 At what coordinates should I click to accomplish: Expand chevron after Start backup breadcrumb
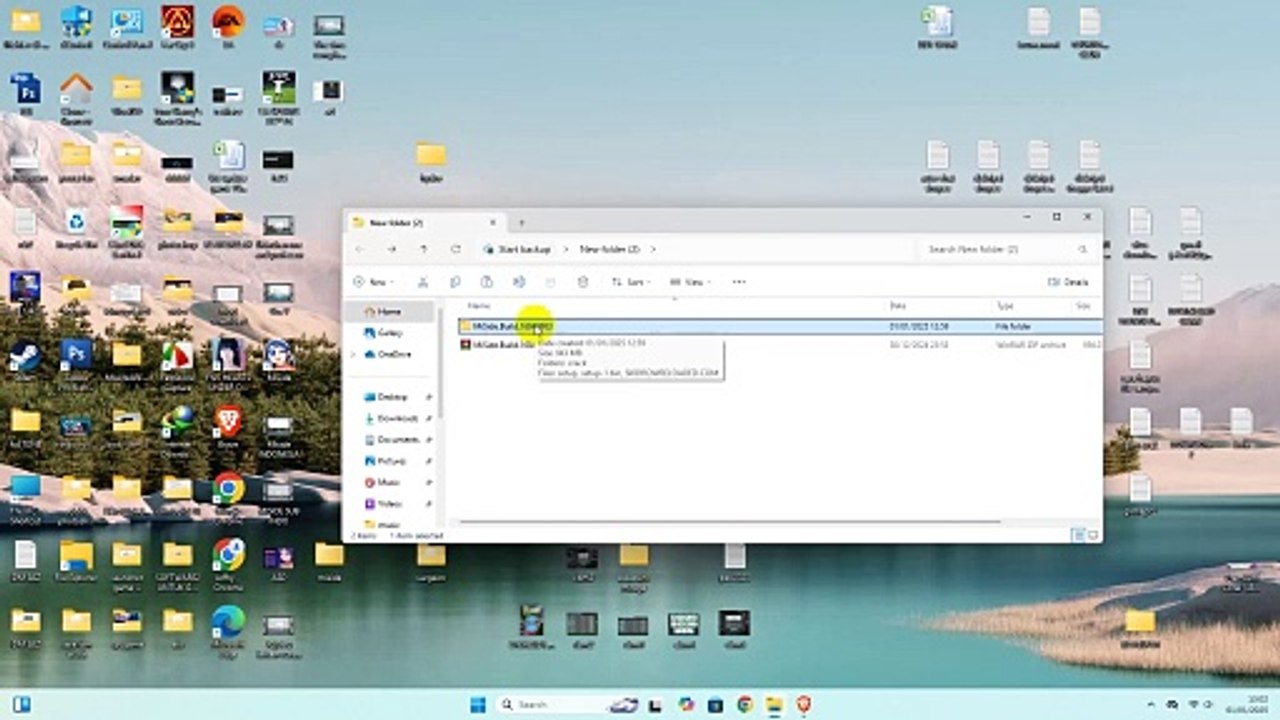(565, 249)
